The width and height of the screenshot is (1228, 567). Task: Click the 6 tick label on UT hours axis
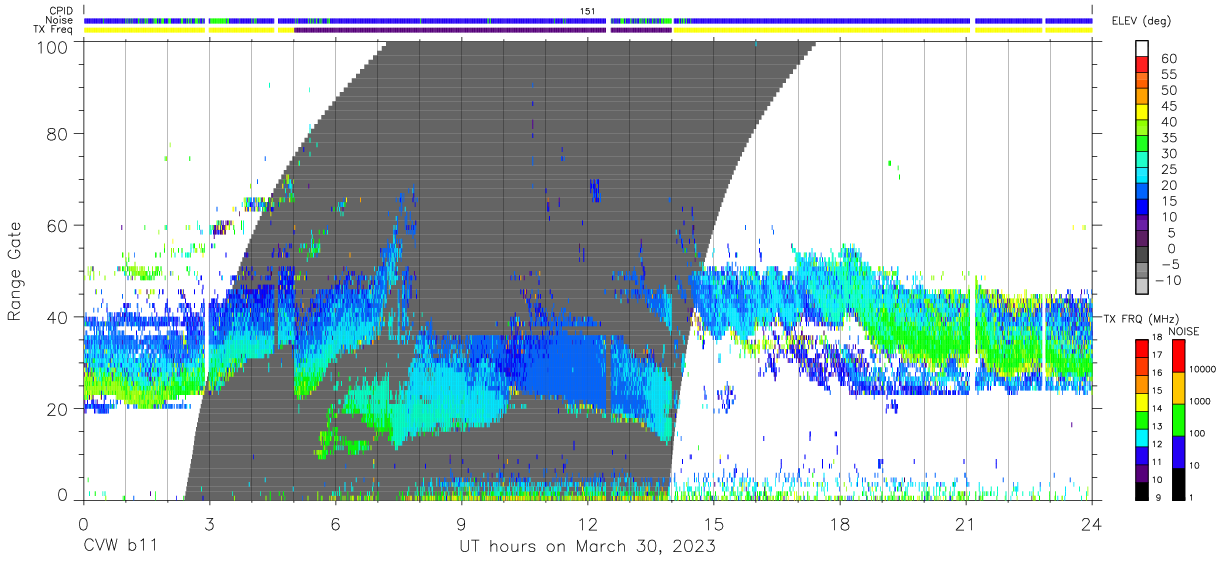pyautogui.click(x=335, y=523)
